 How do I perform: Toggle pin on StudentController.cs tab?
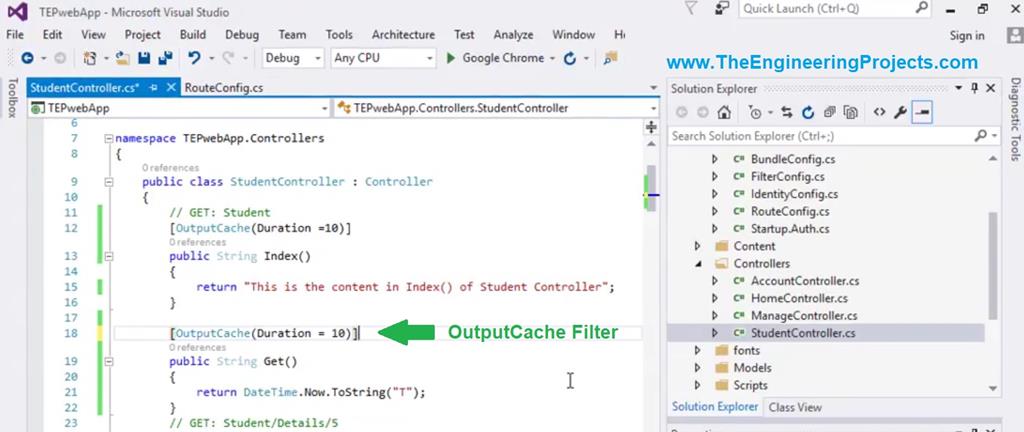(x=153, y=88)
